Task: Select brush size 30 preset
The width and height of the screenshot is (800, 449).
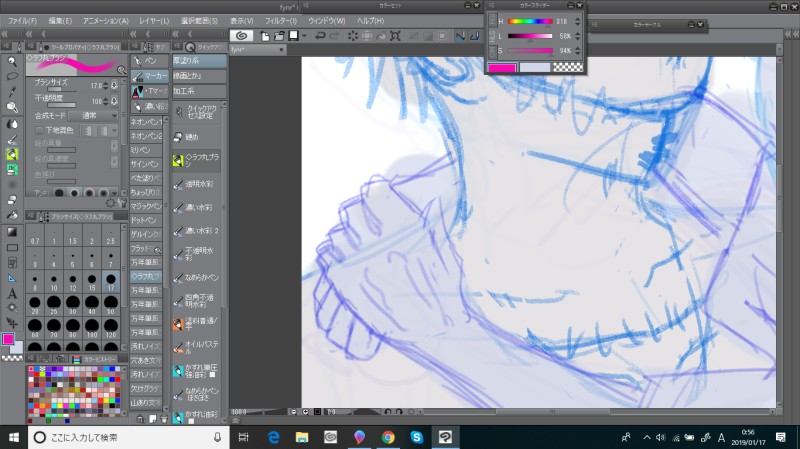Action: pos(72,303)
